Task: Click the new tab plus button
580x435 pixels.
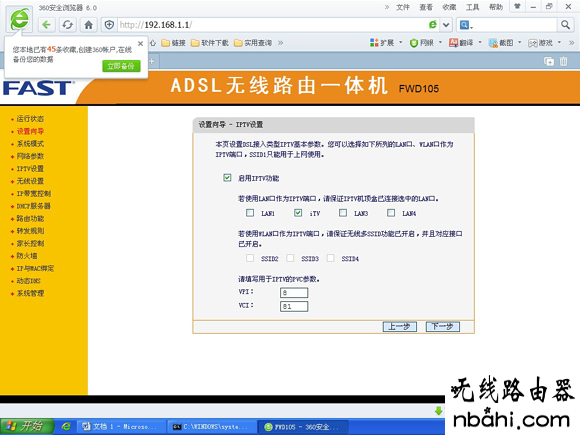Action: (152, 61)
